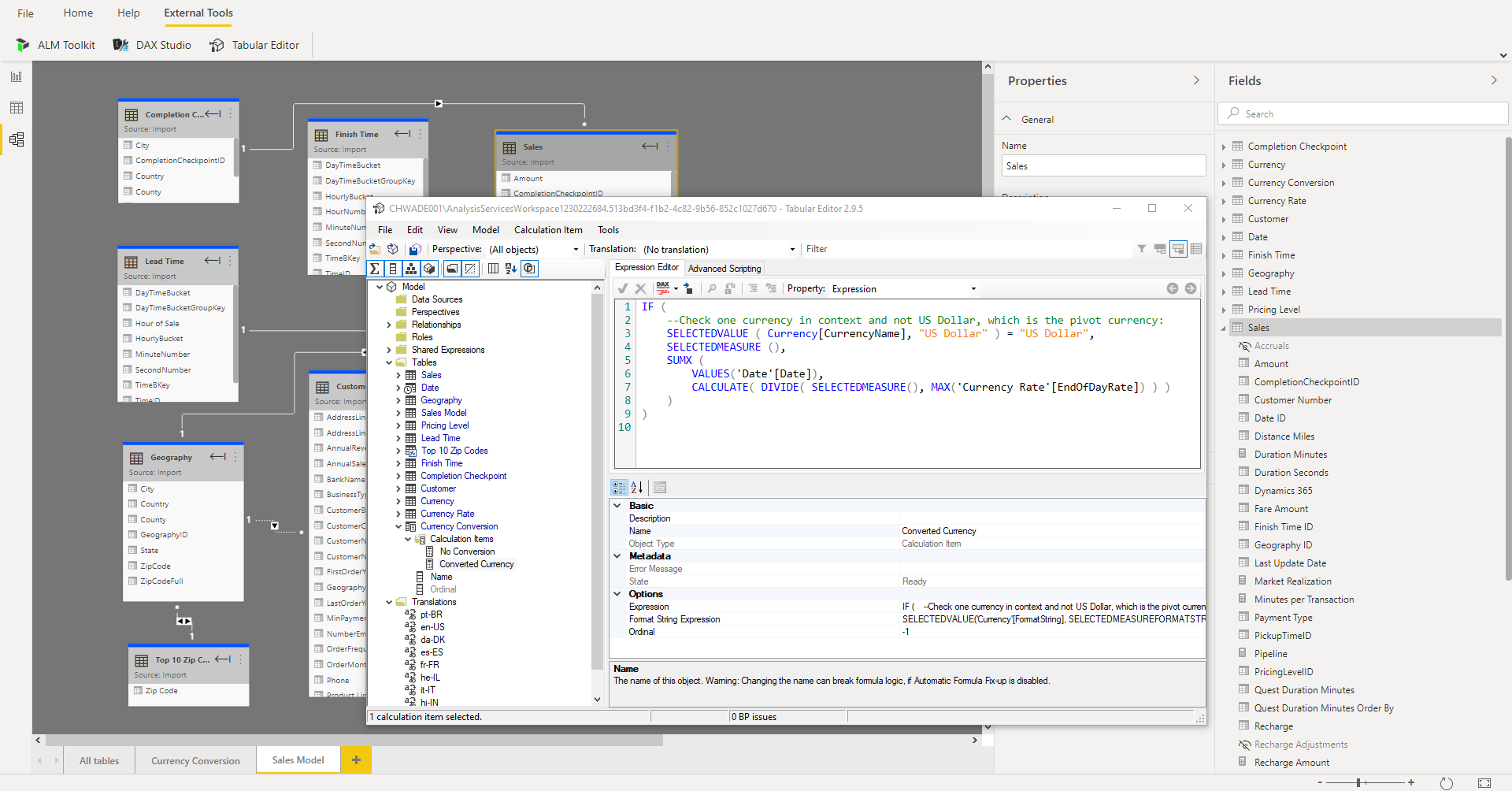The image size is (1512, 791).
Task: Toggle show measures sigma button
Action: (x=375, y=269)
